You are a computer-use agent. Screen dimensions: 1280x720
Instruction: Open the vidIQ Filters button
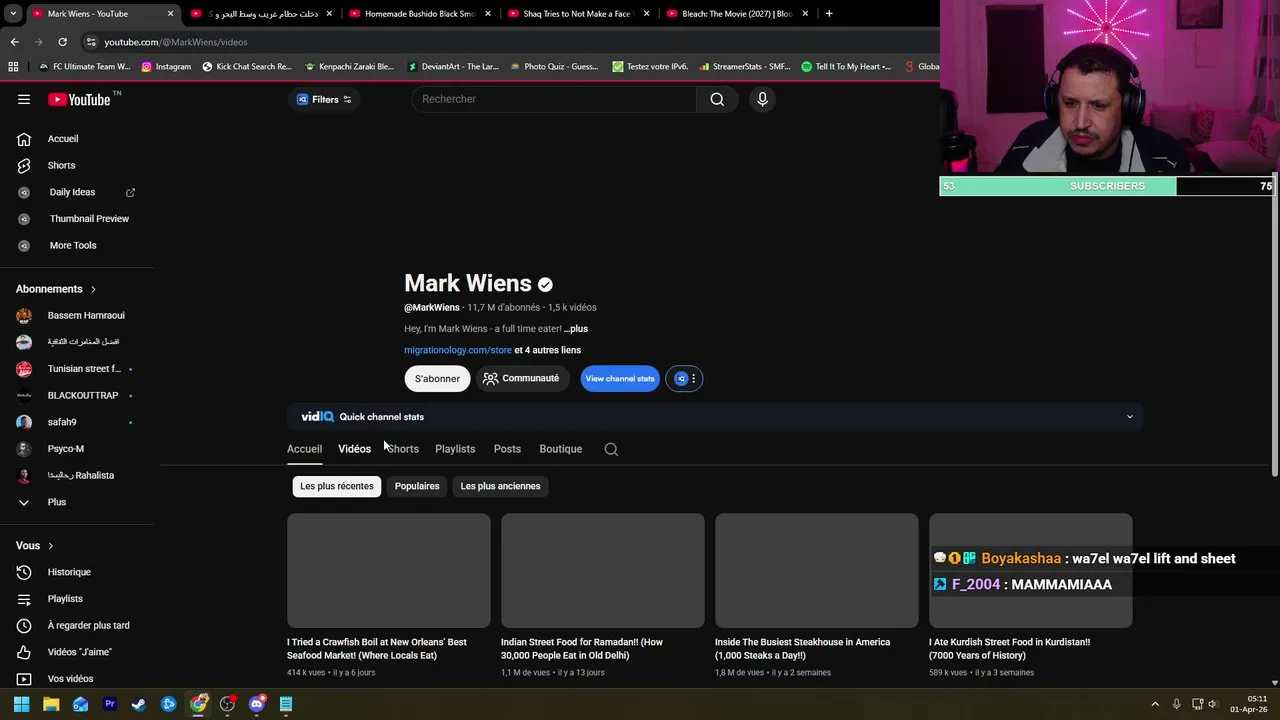[x=324, y=99]
